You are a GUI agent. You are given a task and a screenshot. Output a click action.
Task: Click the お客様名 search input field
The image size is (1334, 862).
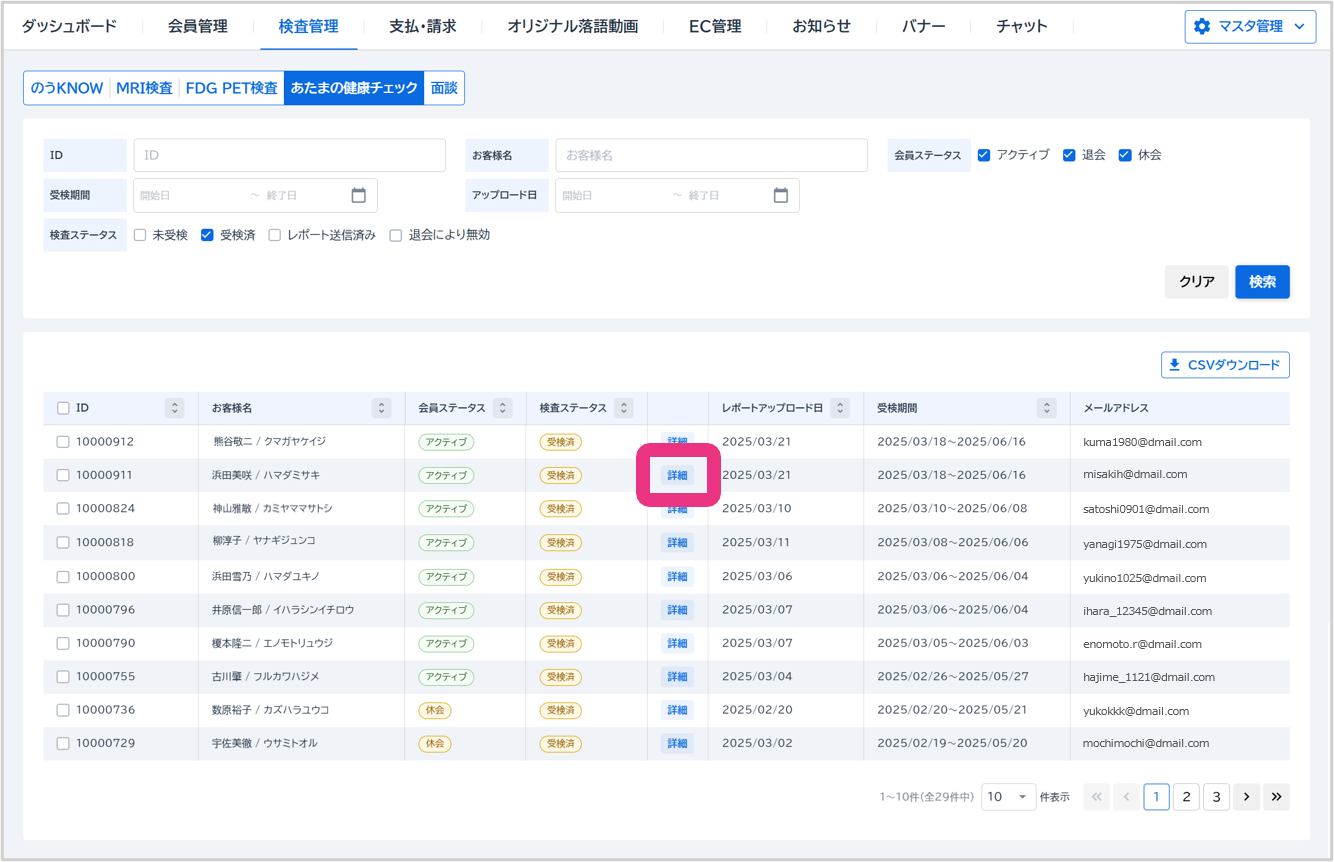[711, 155]
